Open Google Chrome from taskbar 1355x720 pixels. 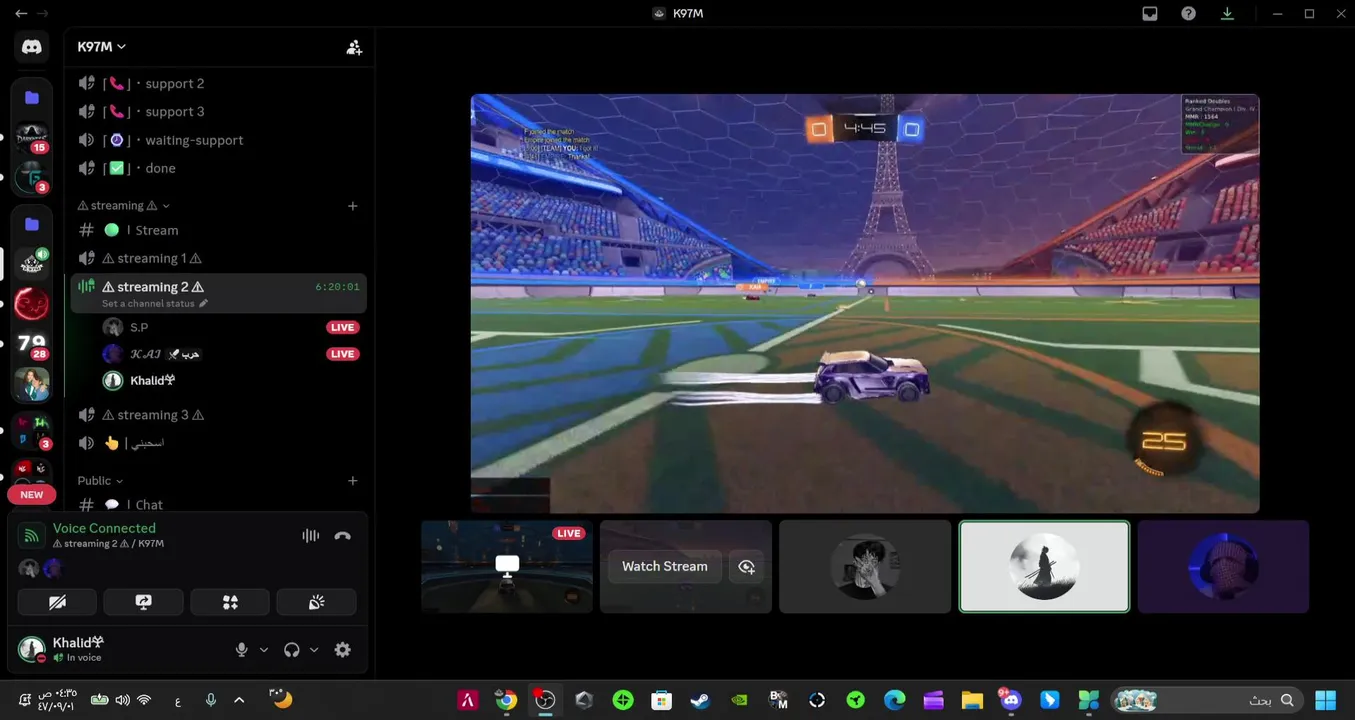(x=506, y=700)
